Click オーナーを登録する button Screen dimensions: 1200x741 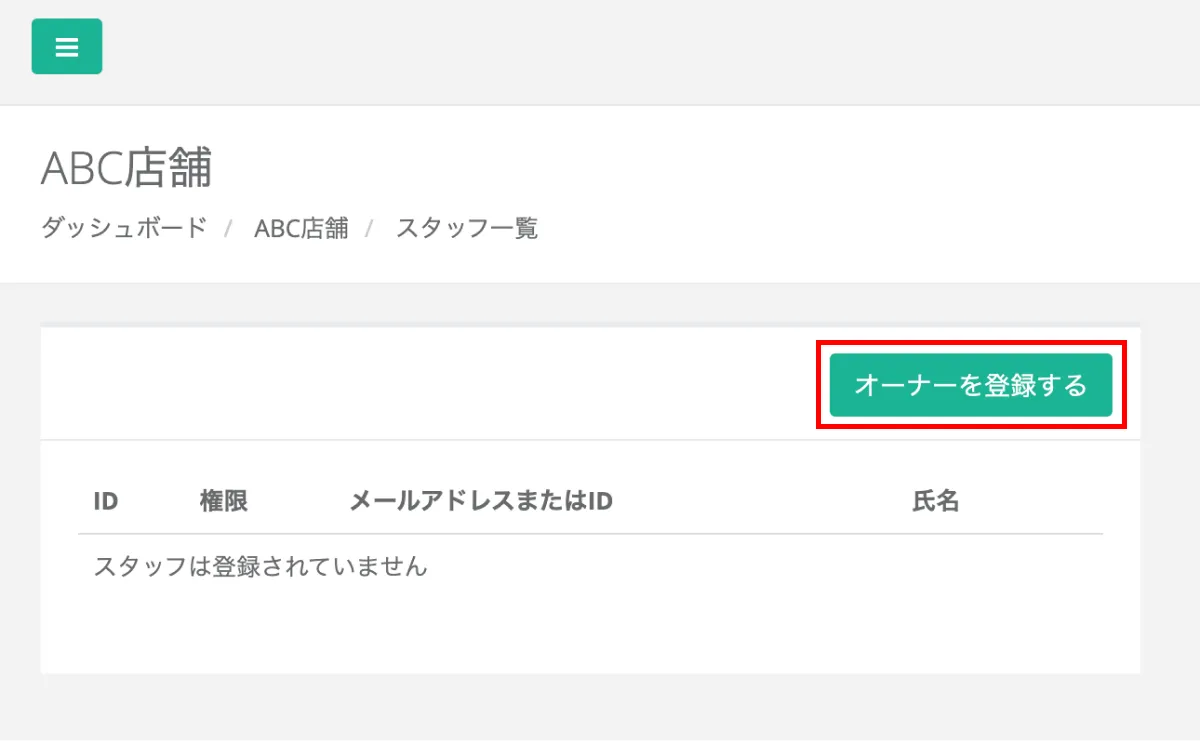(x=971, y=385)
